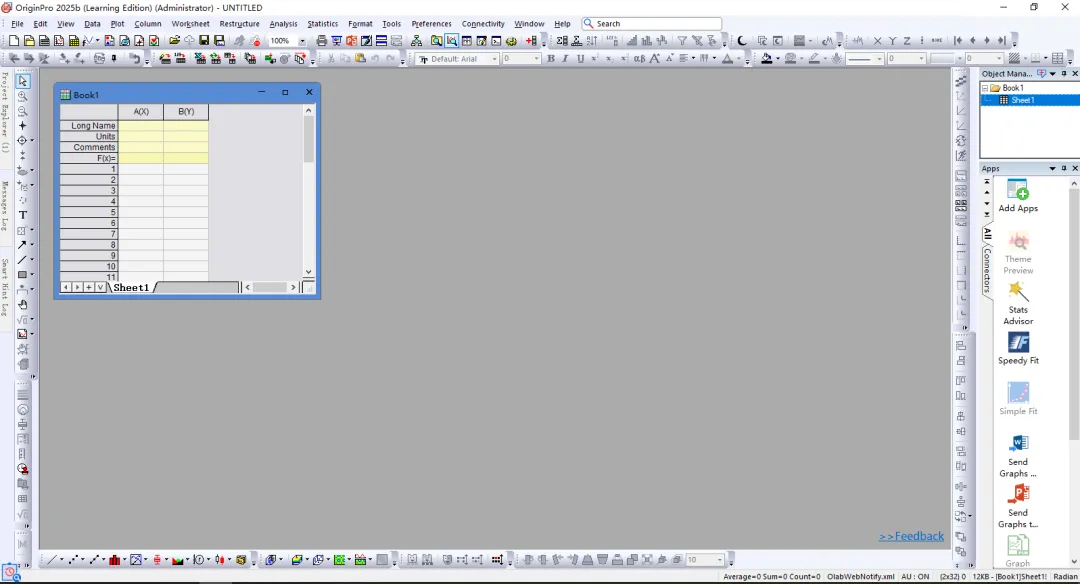Save the project with the floppy disk icon

[x=204, y=41]
